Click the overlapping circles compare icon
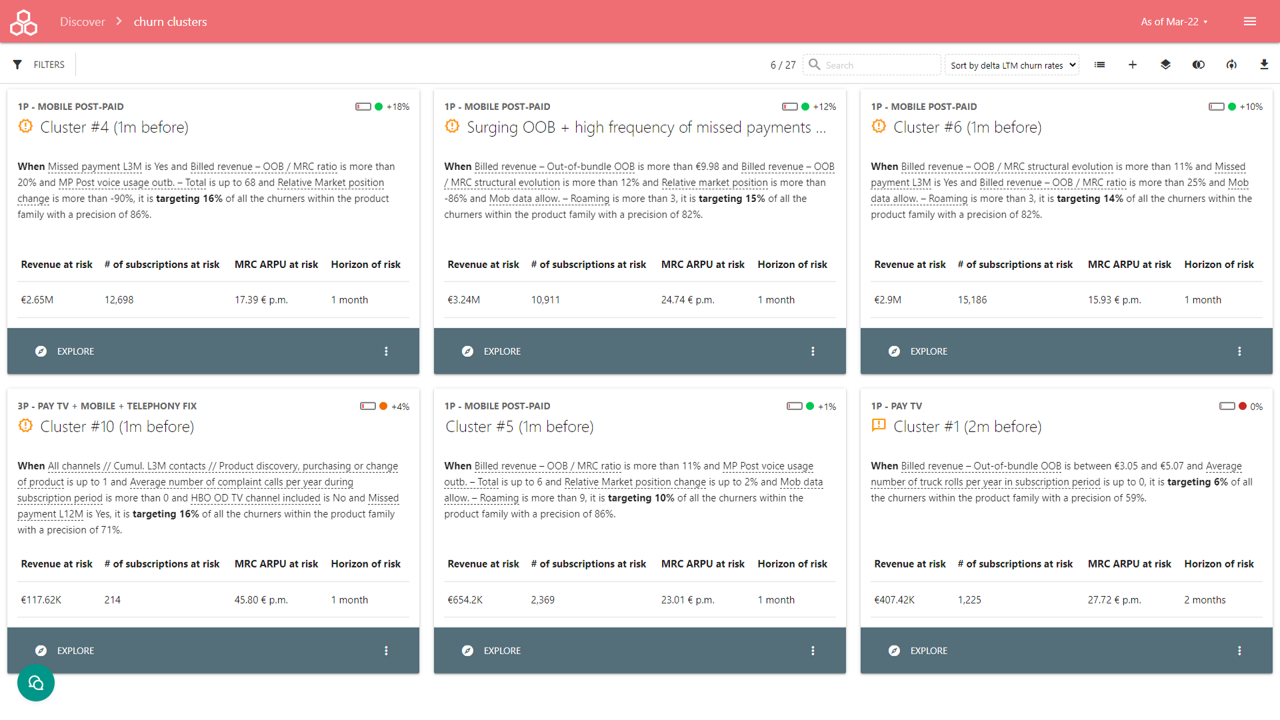 (x=1199, y=65)
